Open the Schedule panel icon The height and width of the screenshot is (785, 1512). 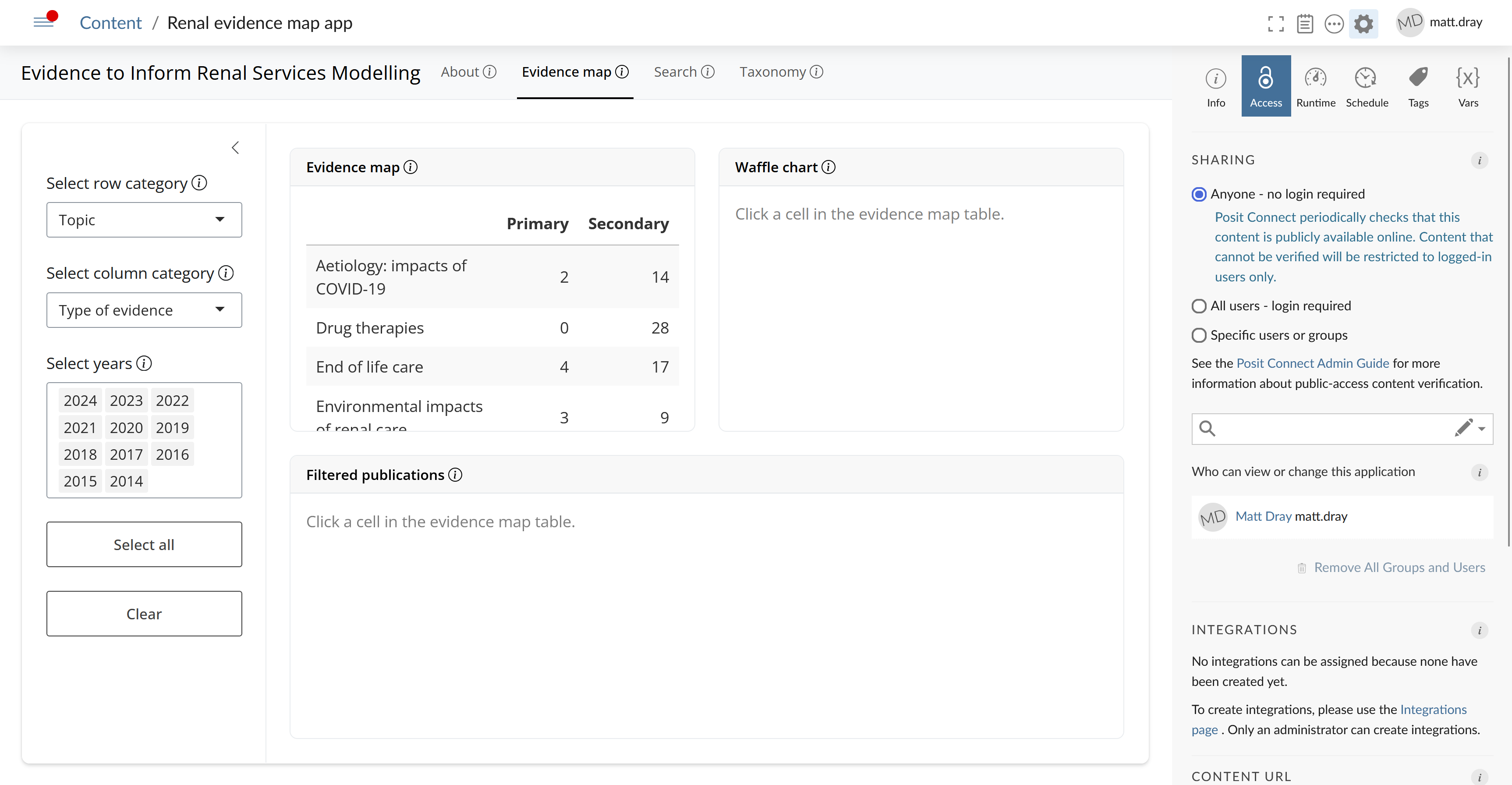pyautogui.click(x=1367, y=85)
